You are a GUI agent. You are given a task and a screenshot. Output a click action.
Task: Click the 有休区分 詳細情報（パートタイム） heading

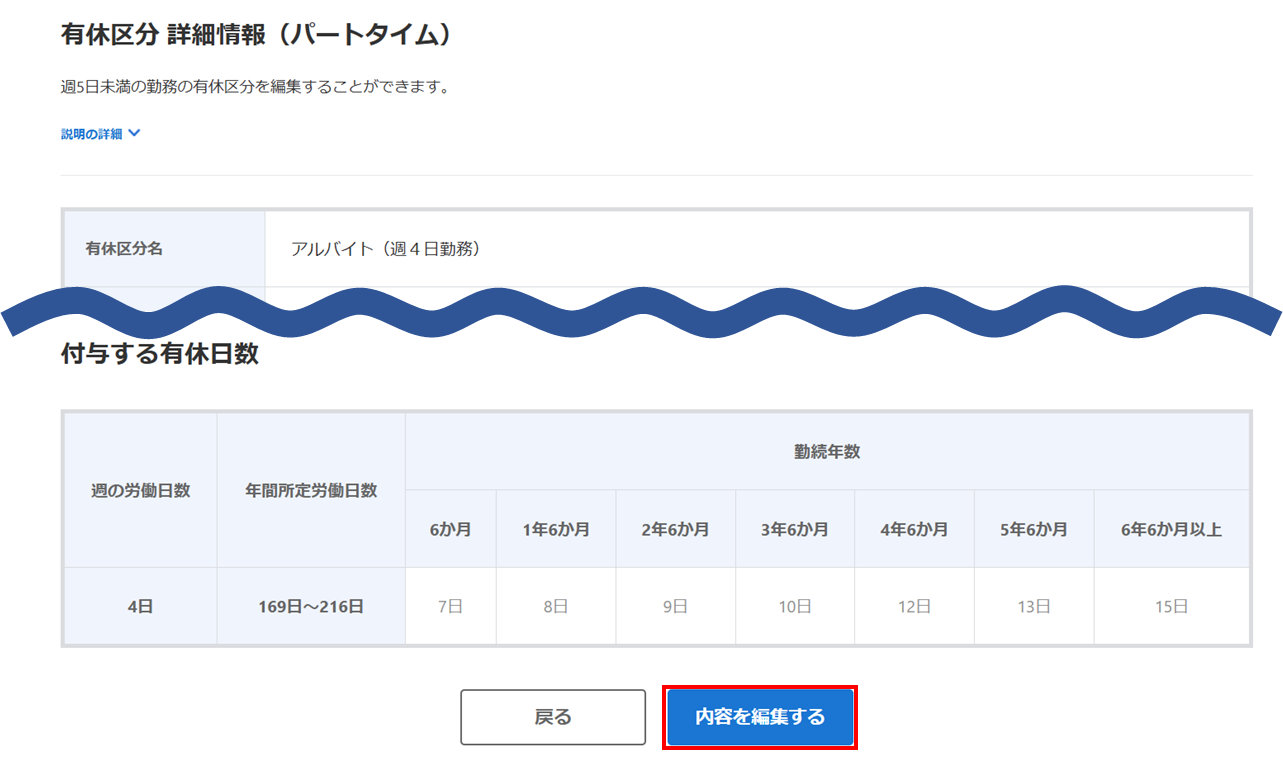coord(257,35)
